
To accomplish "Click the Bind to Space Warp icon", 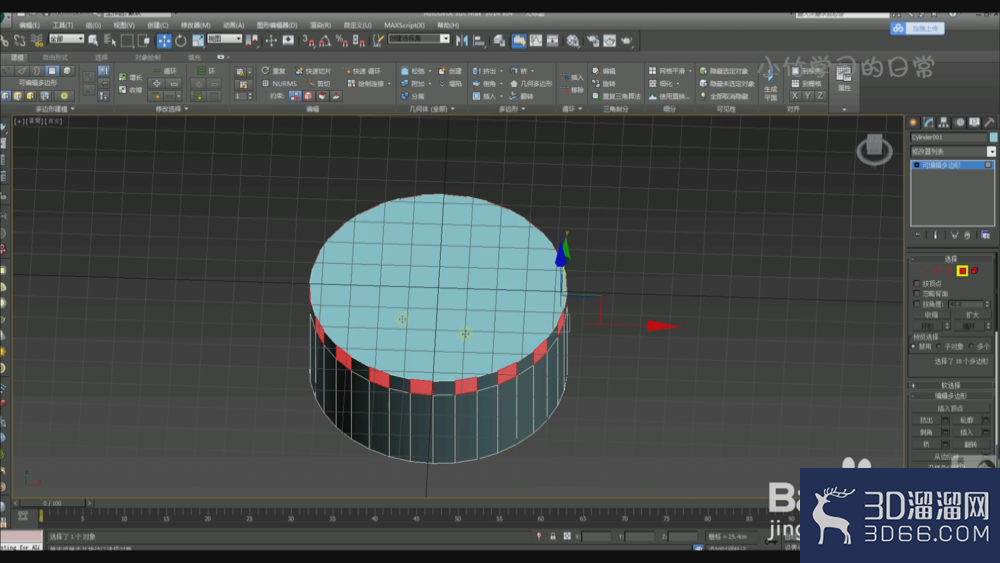I will (37, 41).
